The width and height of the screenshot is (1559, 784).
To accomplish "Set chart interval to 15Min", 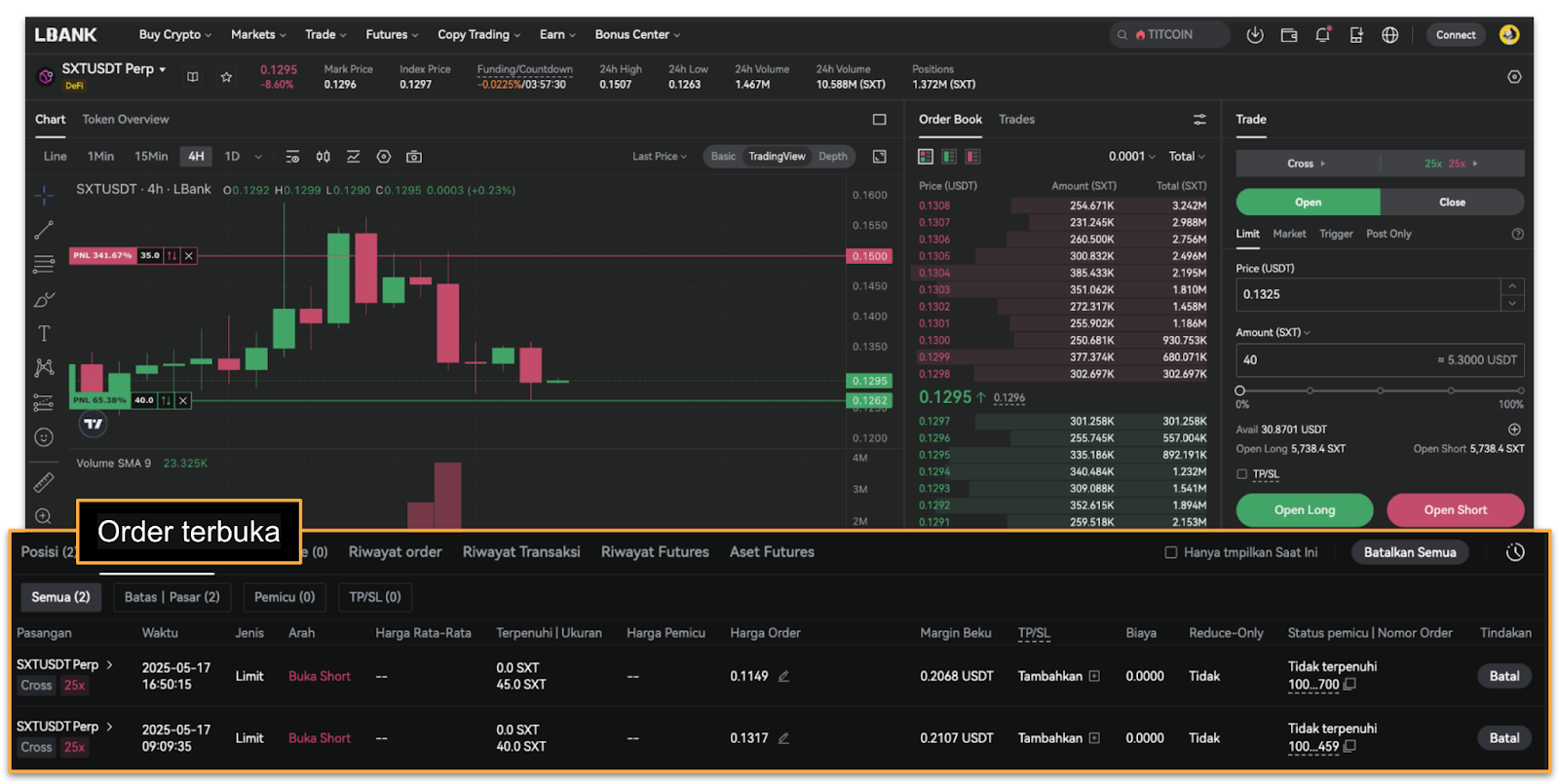I will (x=151, y=157).
